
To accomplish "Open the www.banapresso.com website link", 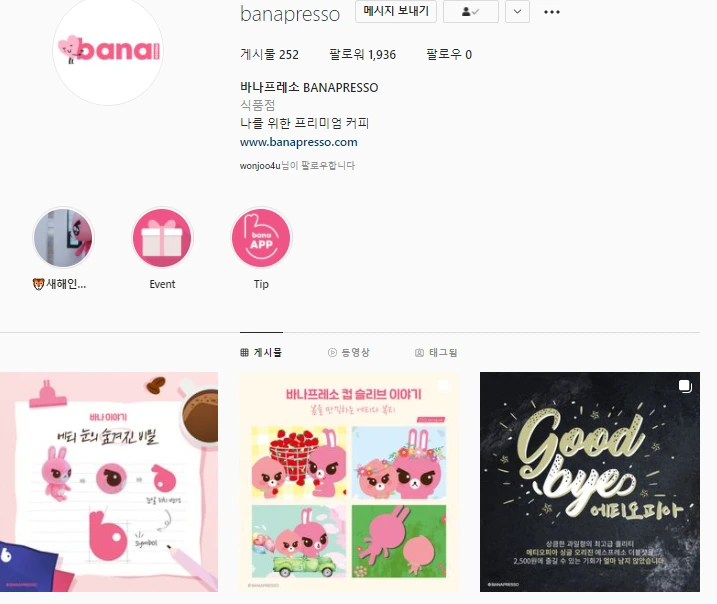I will pos(299,142).
